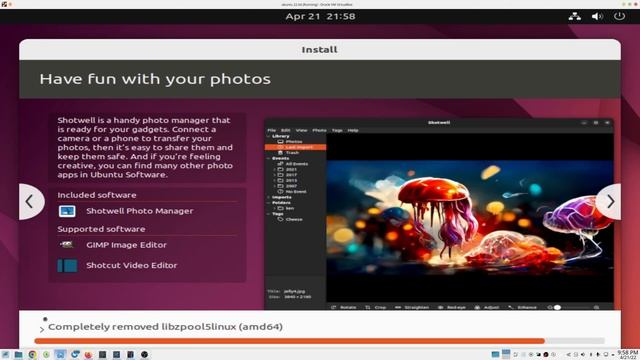Open the Ubuntu top bar volume icon
The image size is (640, 360).
[x=597, y=16]
